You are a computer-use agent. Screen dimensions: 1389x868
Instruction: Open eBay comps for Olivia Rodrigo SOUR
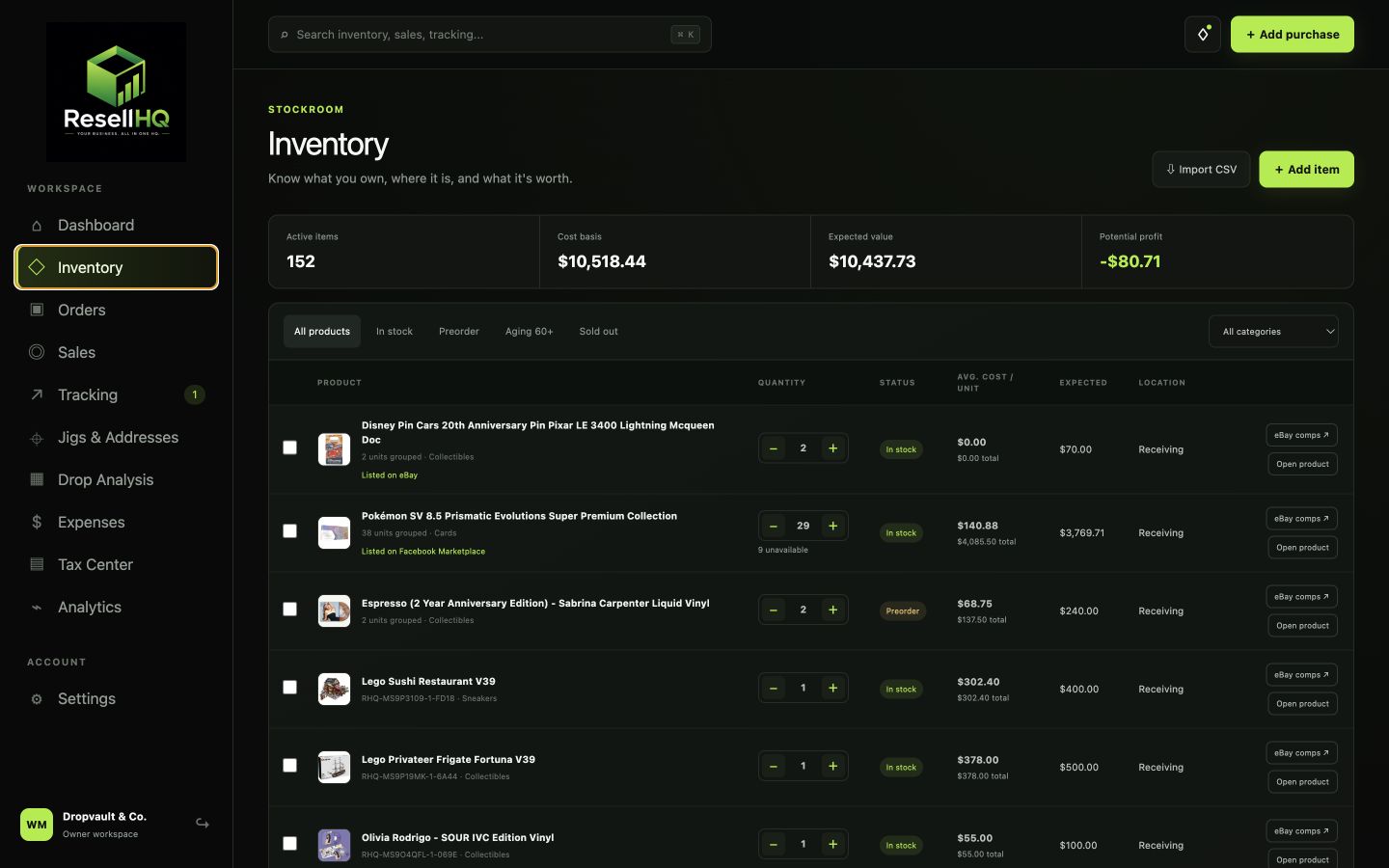1301,831
